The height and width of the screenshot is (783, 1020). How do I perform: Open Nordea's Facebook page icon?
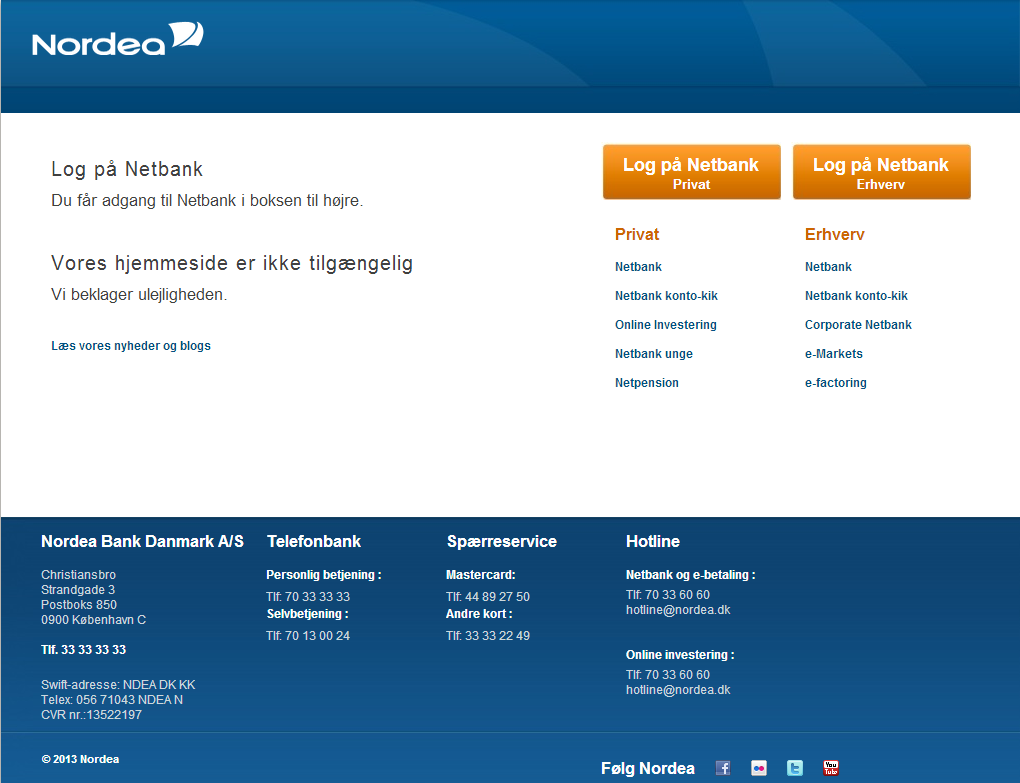(723, 768)
